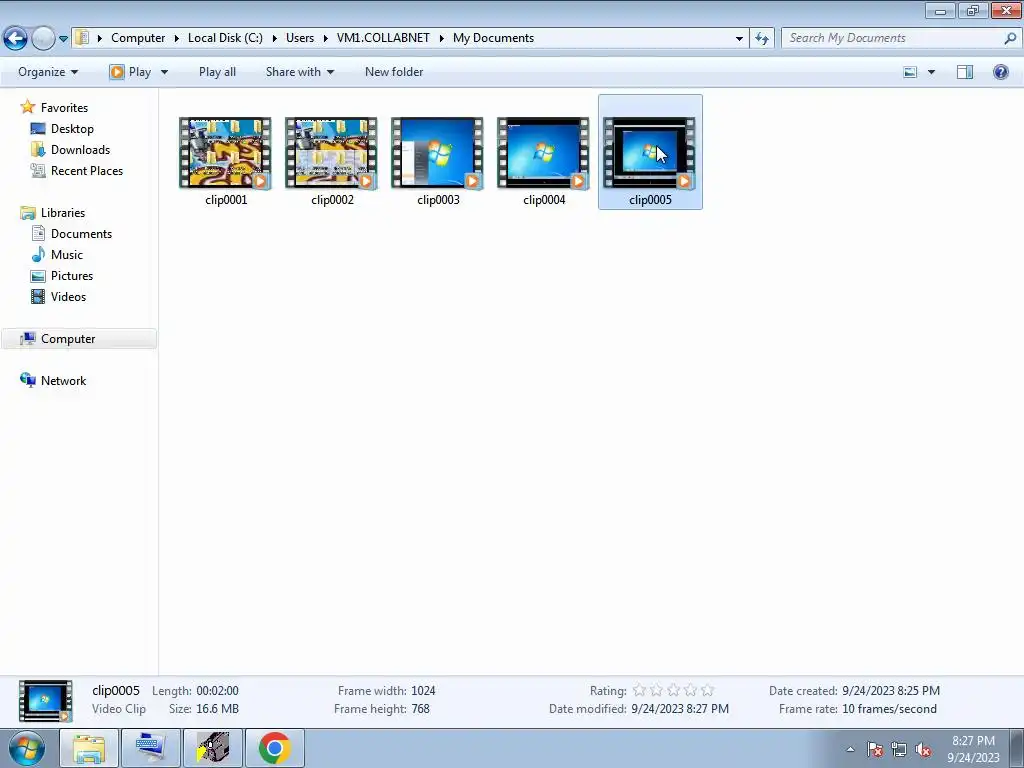The height and width of the screenshot is (768, 1024).
Task: Select the clip0001 video thumbnail
Action: click(225, 153)
